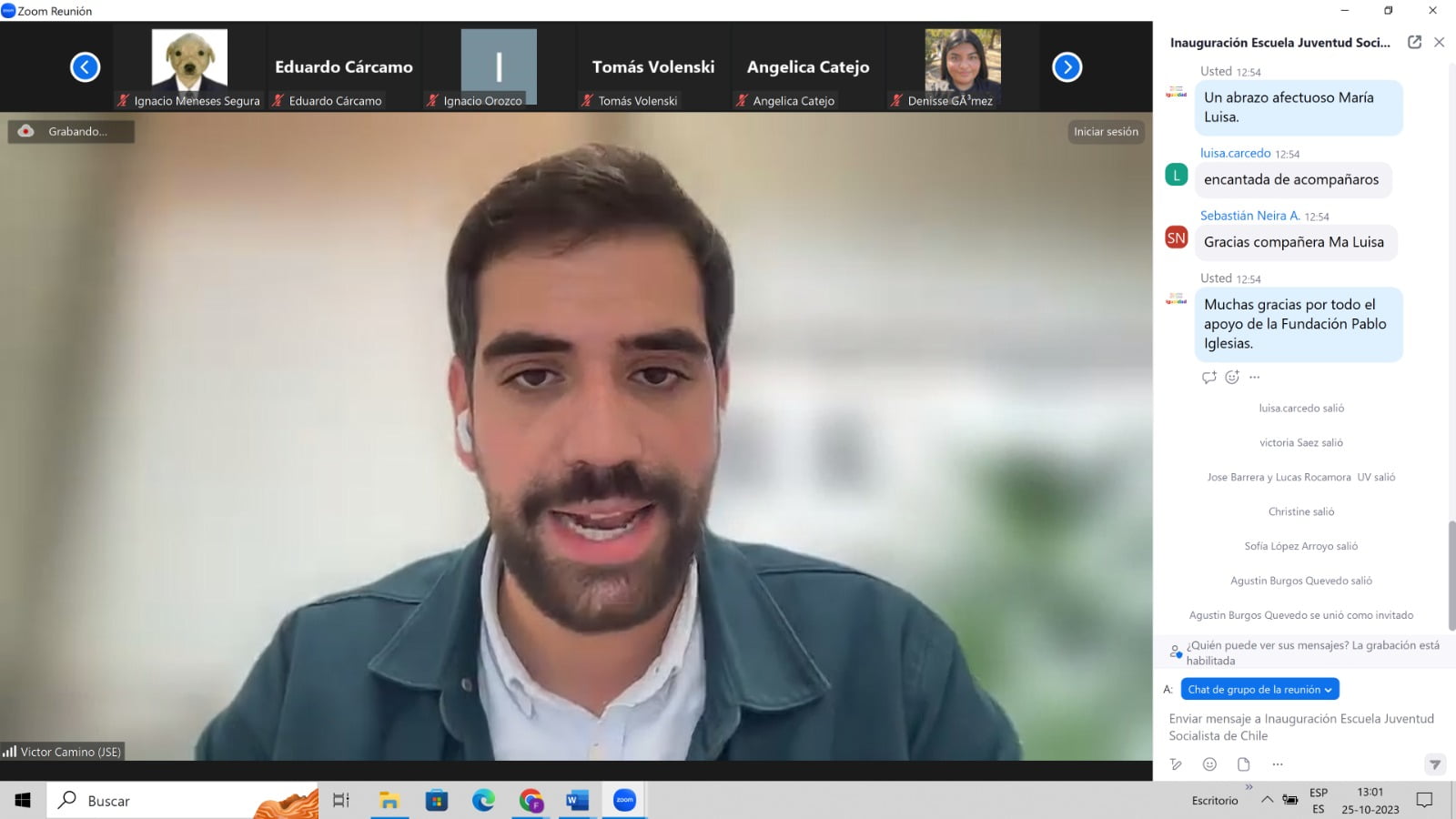Open Microsoft Word from the taskbar
The image size is (1456, 819).
click(577, 801)
